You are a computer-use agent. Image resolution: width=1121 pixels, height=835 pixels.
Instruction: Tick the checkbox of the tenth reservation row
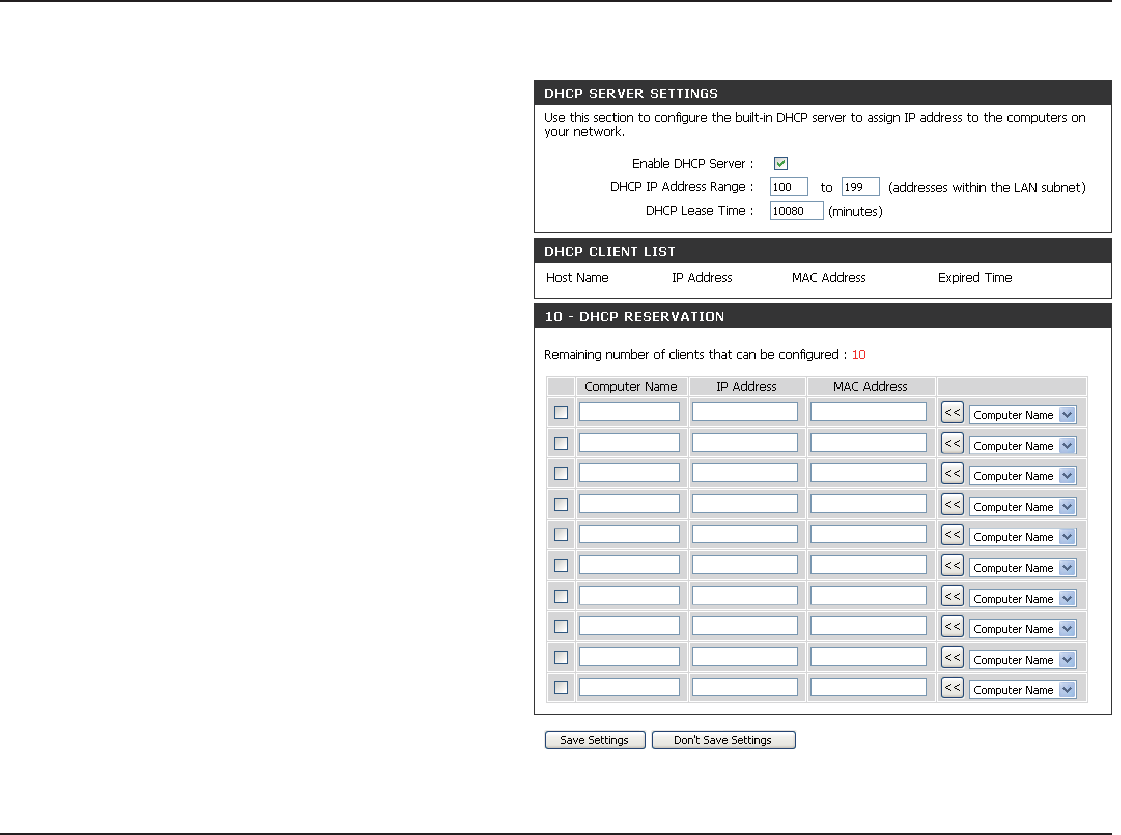coord(561,687)
